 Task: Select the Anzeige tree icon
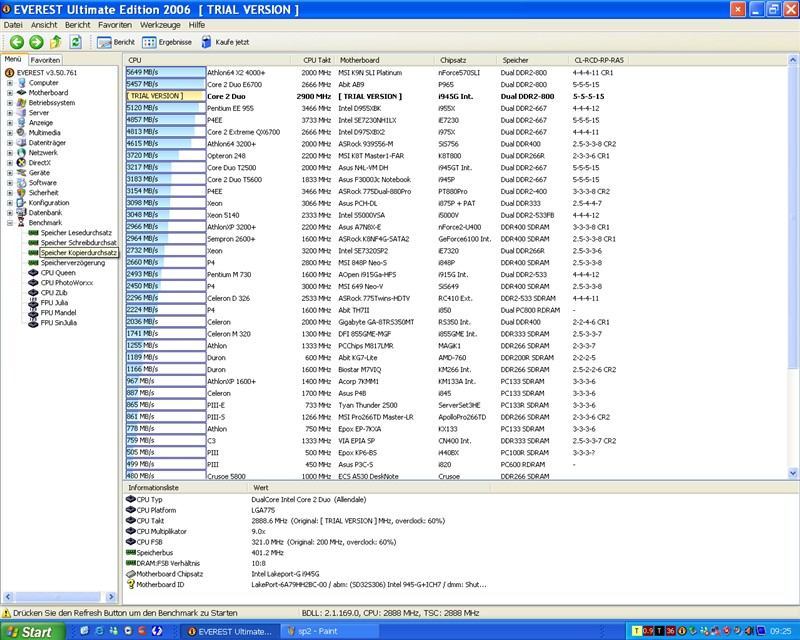point(21,122)
